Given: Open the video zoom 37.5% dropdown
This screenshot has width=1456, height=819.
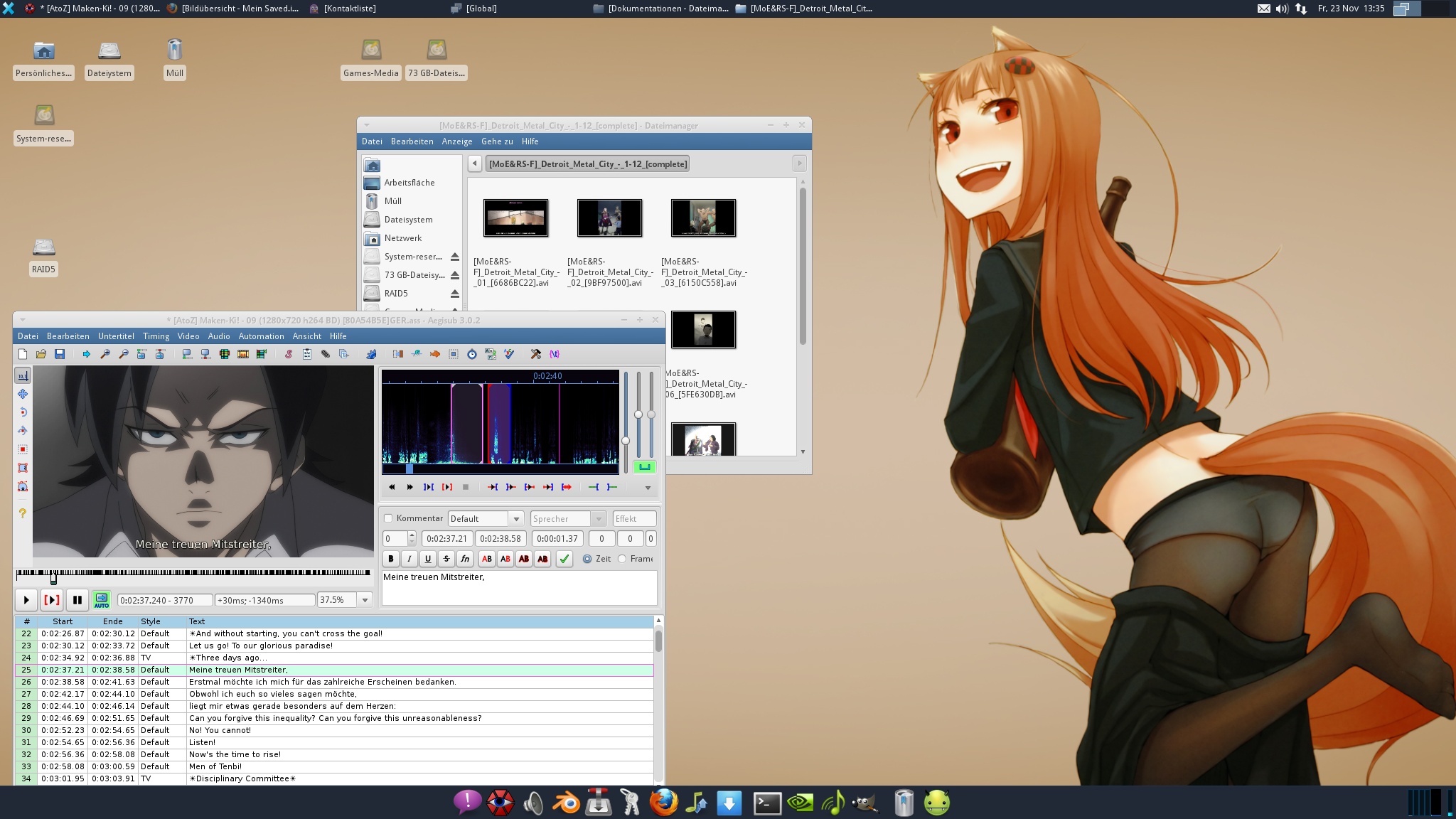Looking at the screenshot, I should coord(365,600).
